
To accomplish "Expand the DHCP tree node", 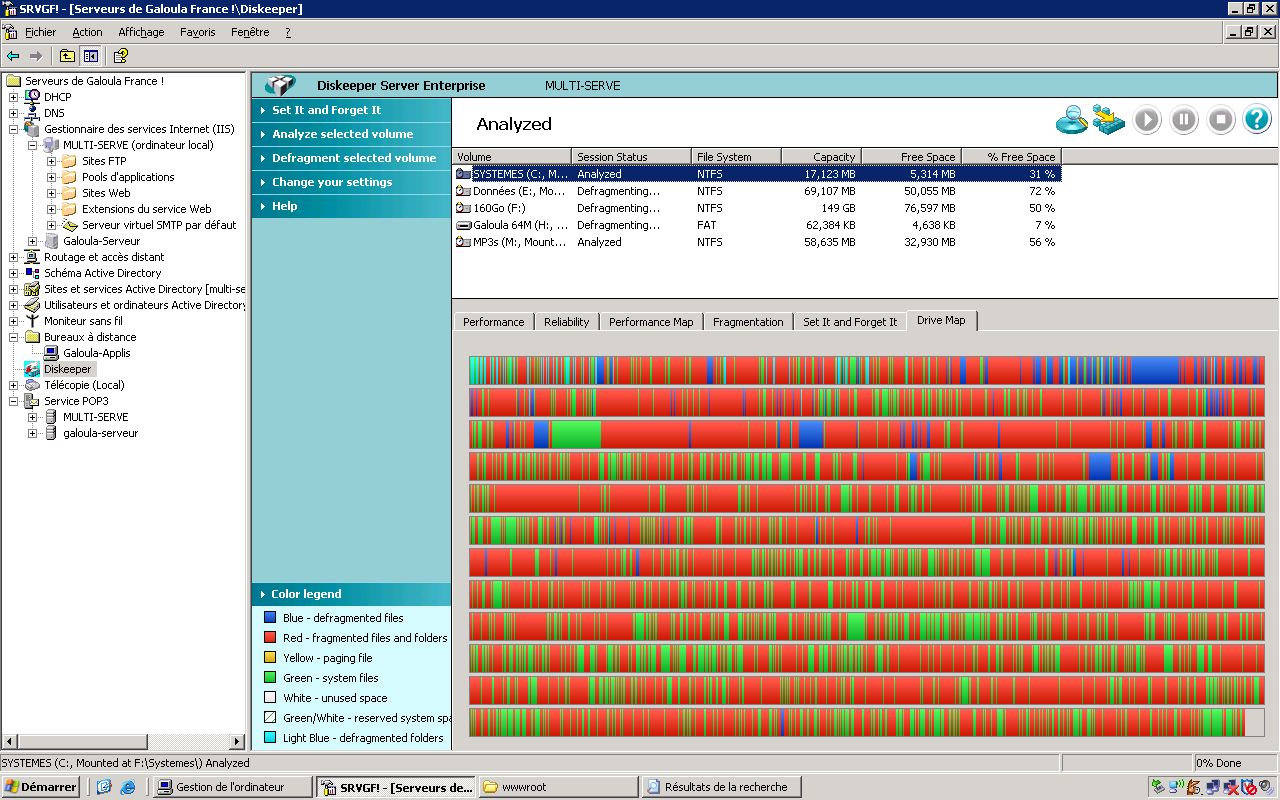I will [14, 97].
